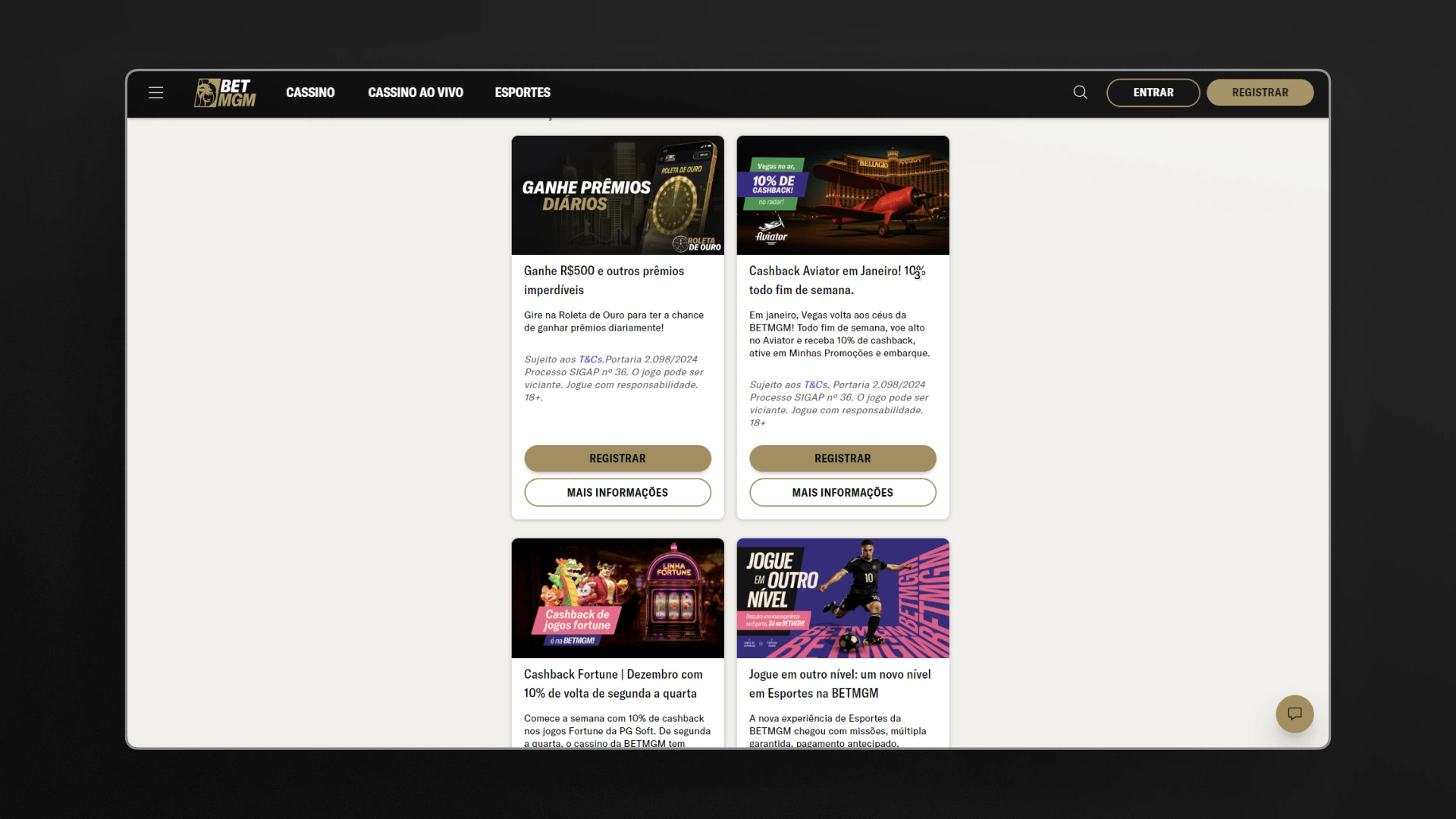Click the Cashback de jogos Fortune banner
1456x819 pixels.
pyautogui.click(x=617, y=598)
